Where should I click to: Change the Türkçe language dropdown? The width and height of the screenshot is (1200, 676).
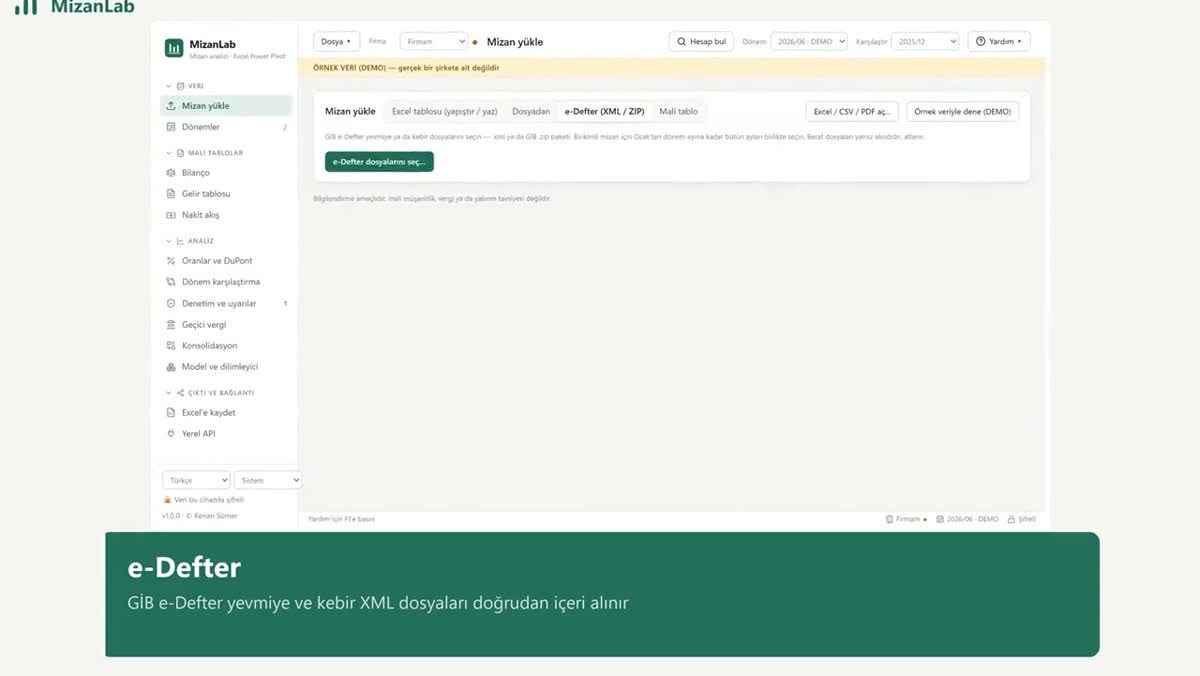[196, 480]
